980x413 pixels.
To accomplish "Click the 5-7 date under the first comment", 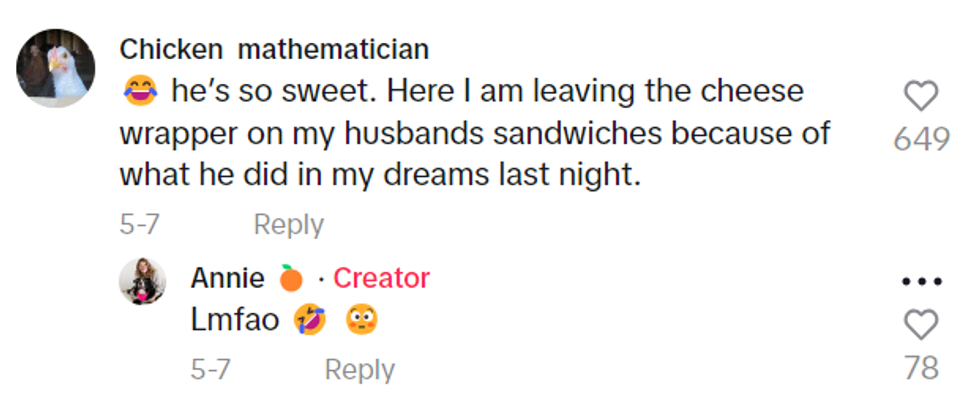I will [x=140, y=225].
